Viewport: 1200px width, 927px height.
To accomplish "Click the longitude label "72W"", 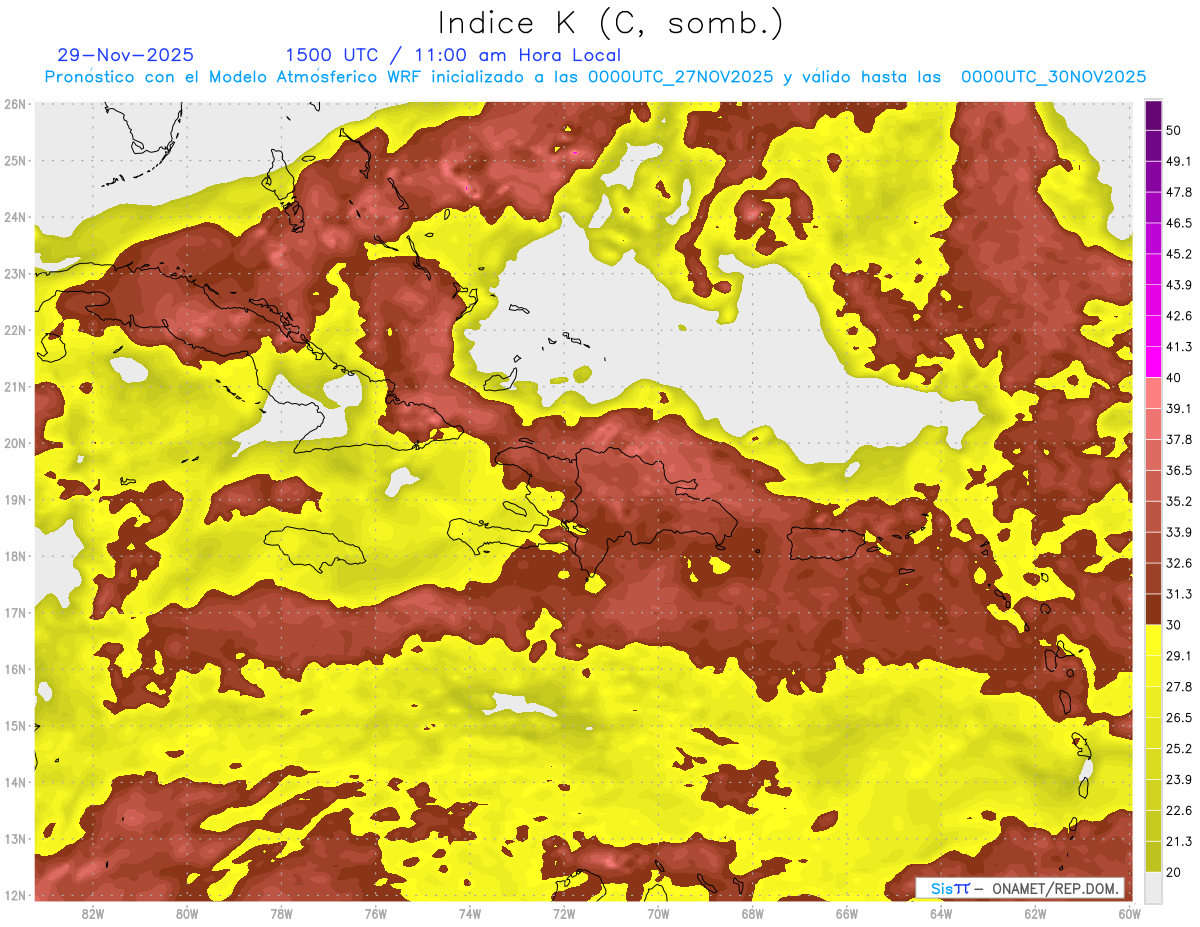I will (x=564, y=914).
